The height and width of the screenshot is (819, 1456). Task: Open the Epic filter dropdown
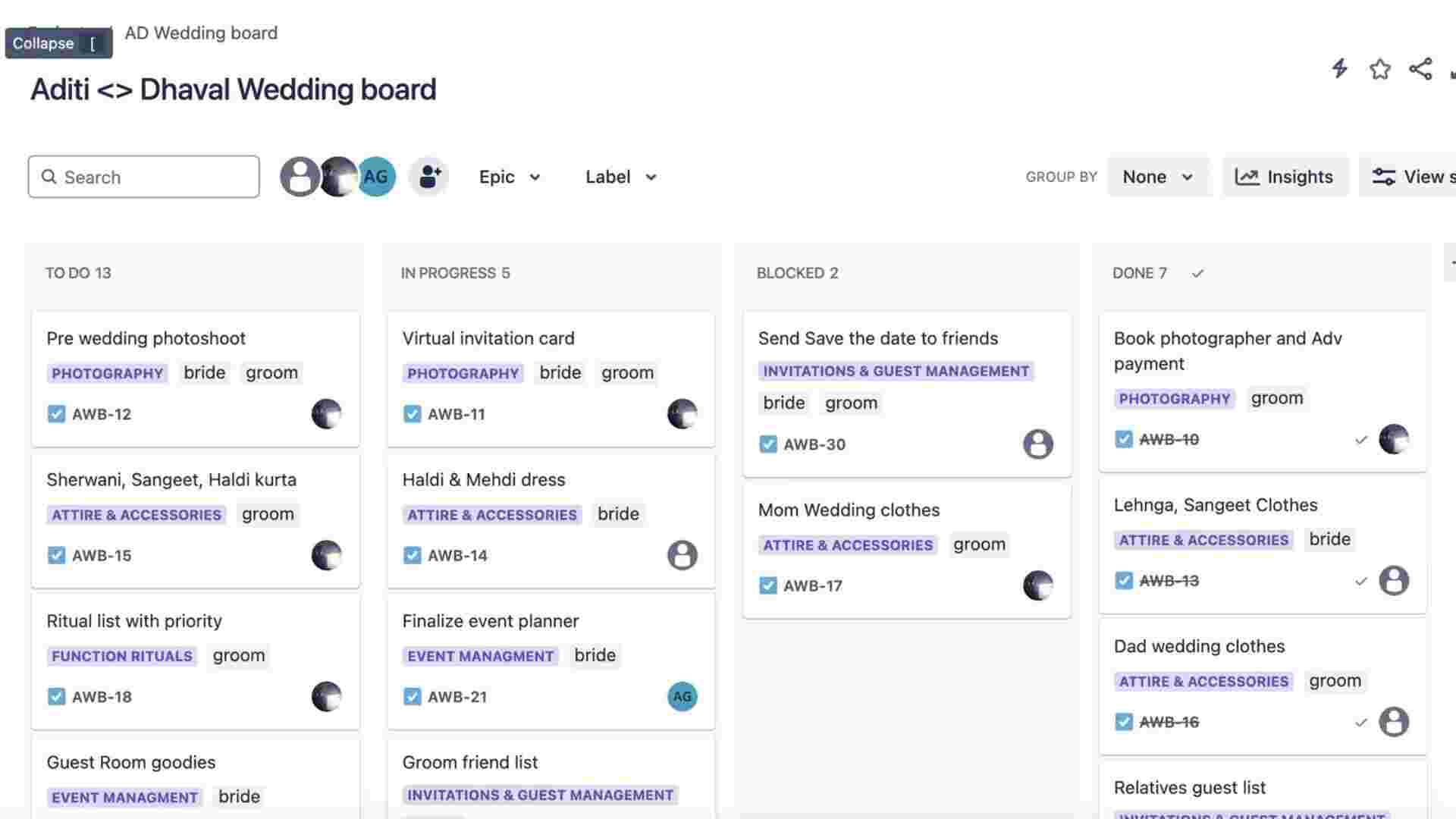[x=510, y=177]
